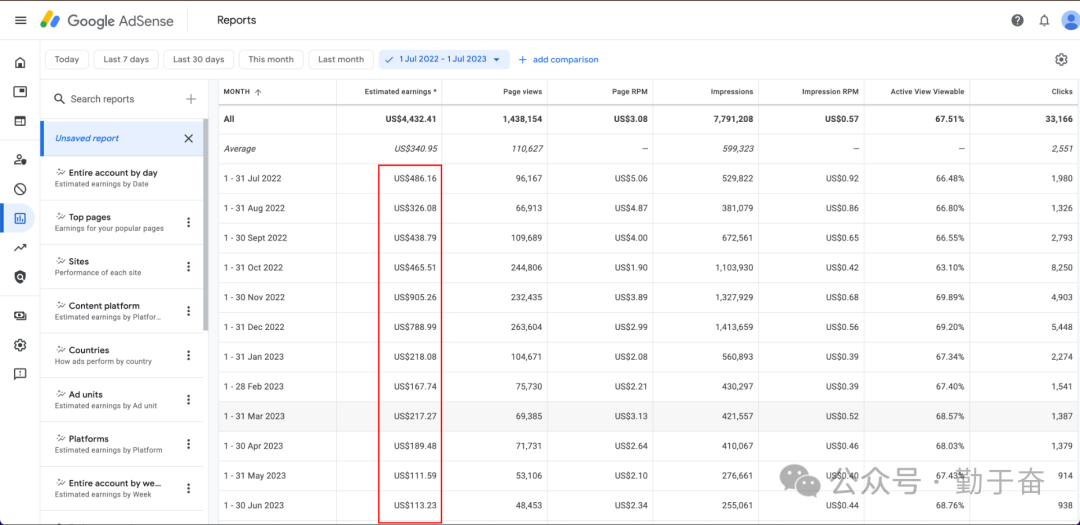Image resolution: width=1080 pixels, height=525 pixels.
Task: Open more options for Top pages
Action: pyautogui.click(x=188, y=223)
